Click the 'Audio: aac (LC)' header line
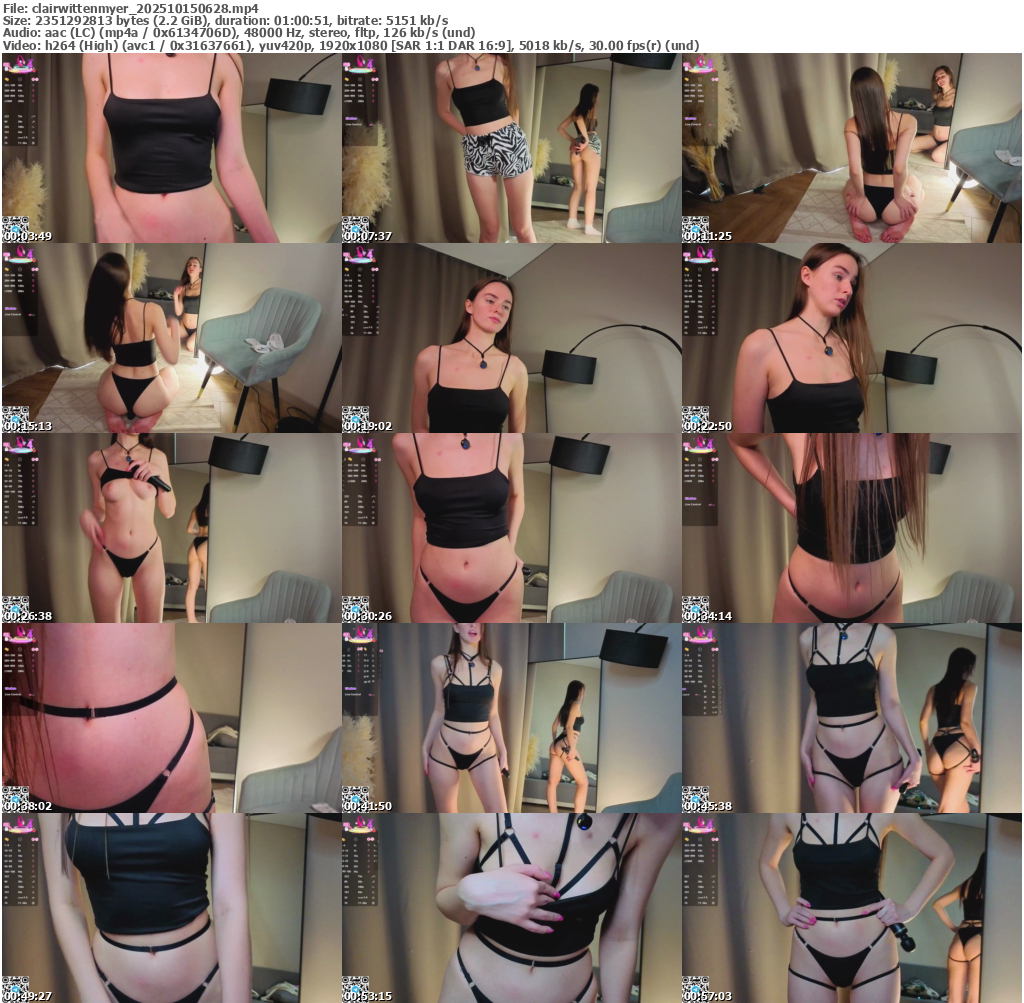1024x1003 pixels. pos(239,33)
